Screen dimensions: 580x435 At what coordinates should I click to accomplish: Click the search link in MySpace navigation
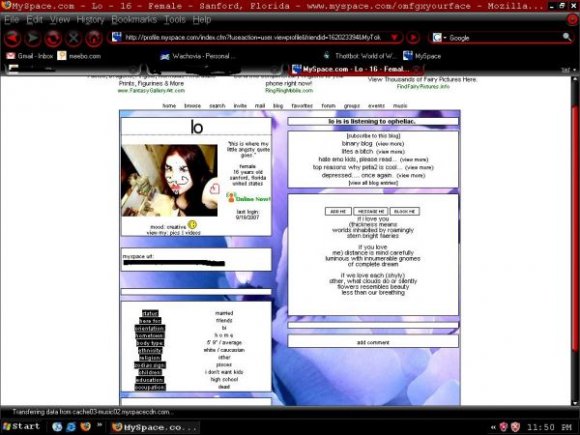[217, 106]
